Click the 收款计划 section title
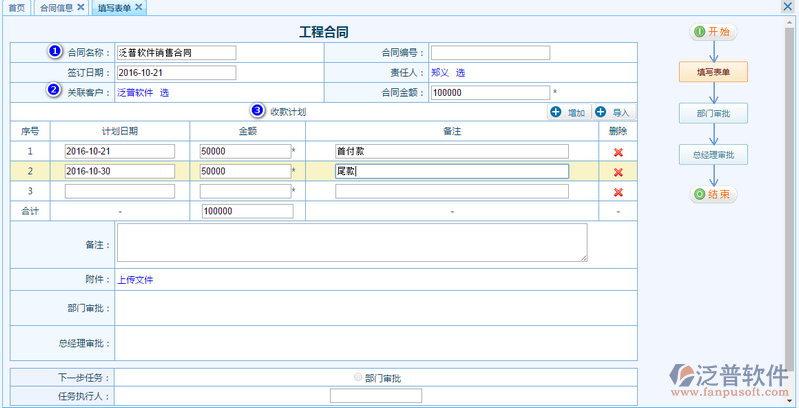Image resolution: width=799 pixels, height=408 pixels. 288,111
